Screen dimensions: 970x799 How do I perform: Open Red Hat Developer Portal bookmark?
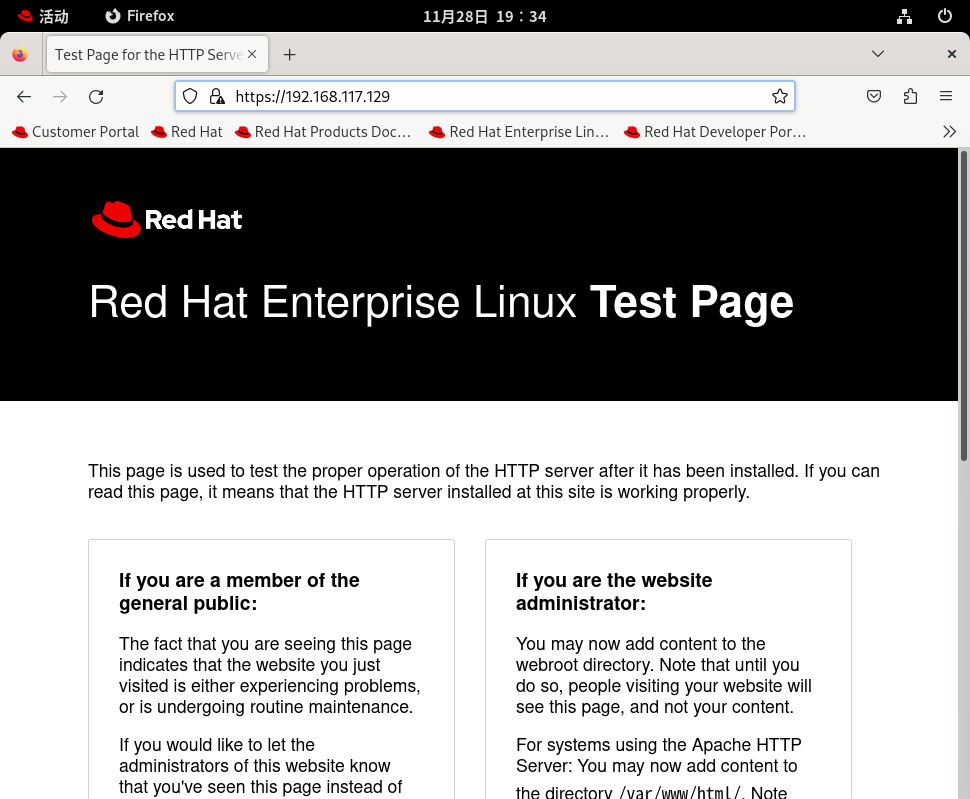[715, 132]
